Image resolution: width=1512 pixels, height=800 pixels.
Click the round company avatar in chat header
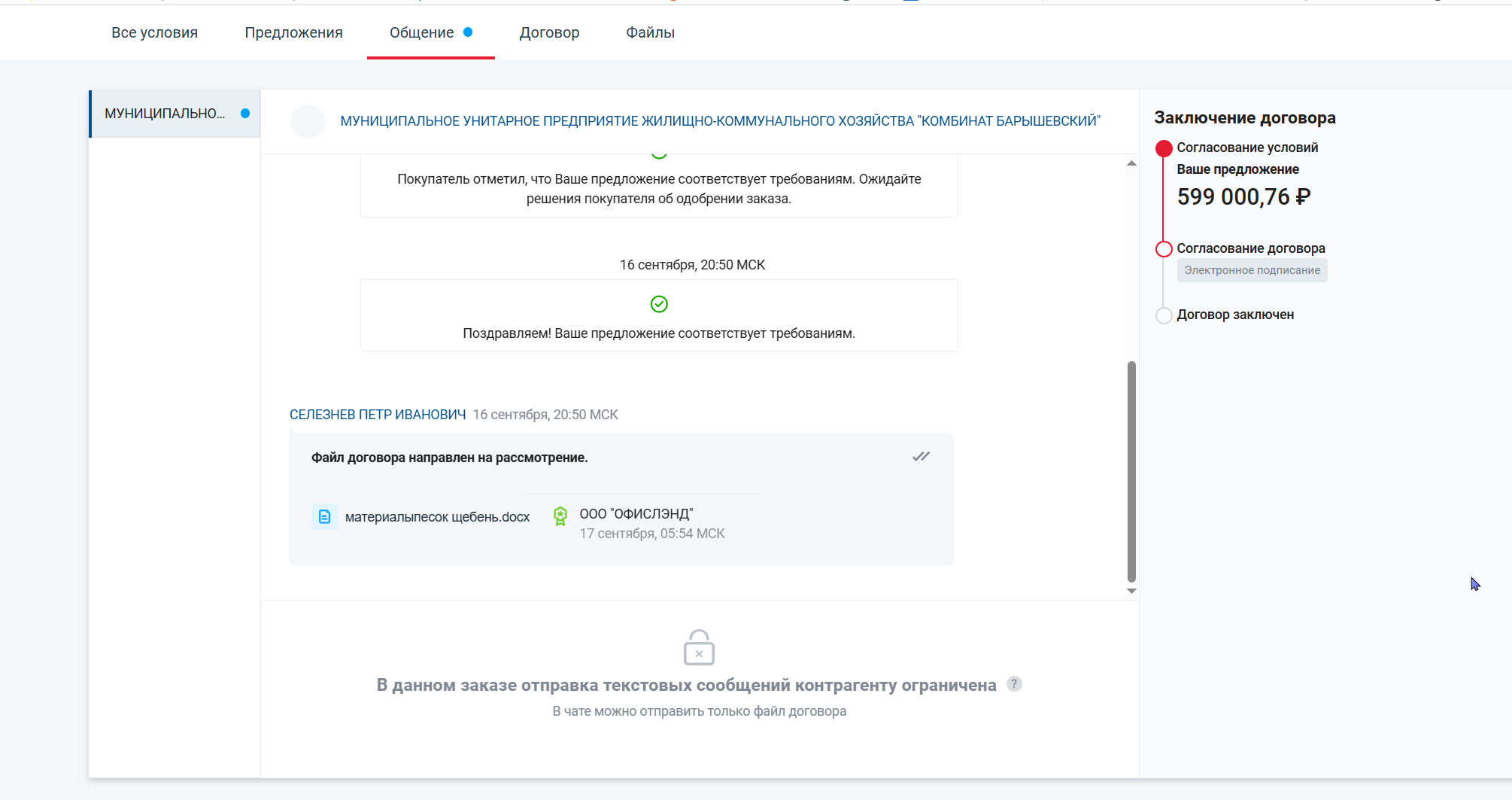point(308,121)
